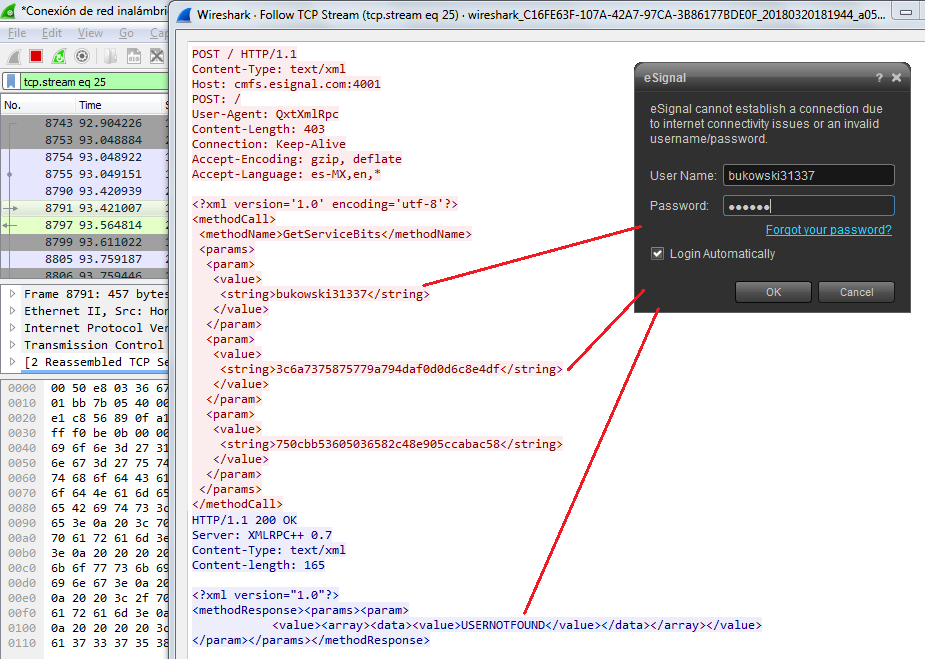Click the grayed Start capture shark fin icon

[14, 57]
